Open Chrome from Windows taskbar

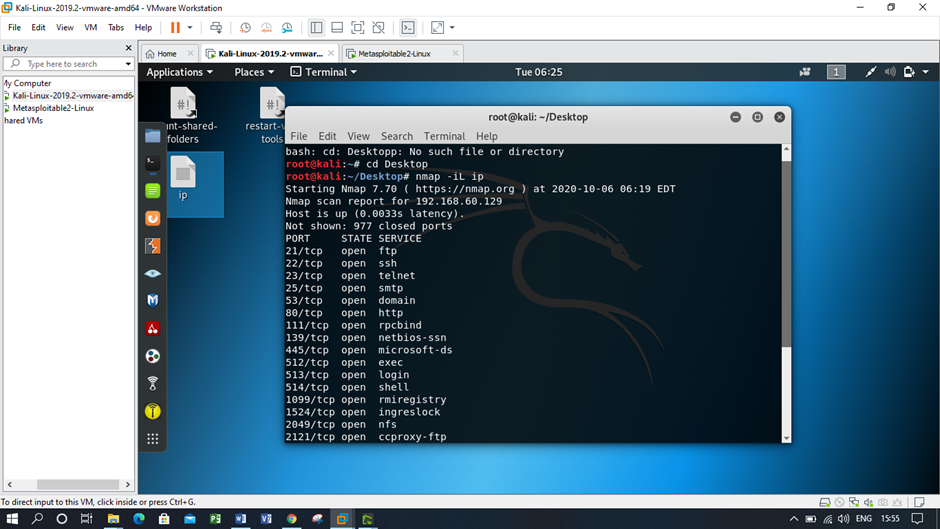(x=292, y=519)
